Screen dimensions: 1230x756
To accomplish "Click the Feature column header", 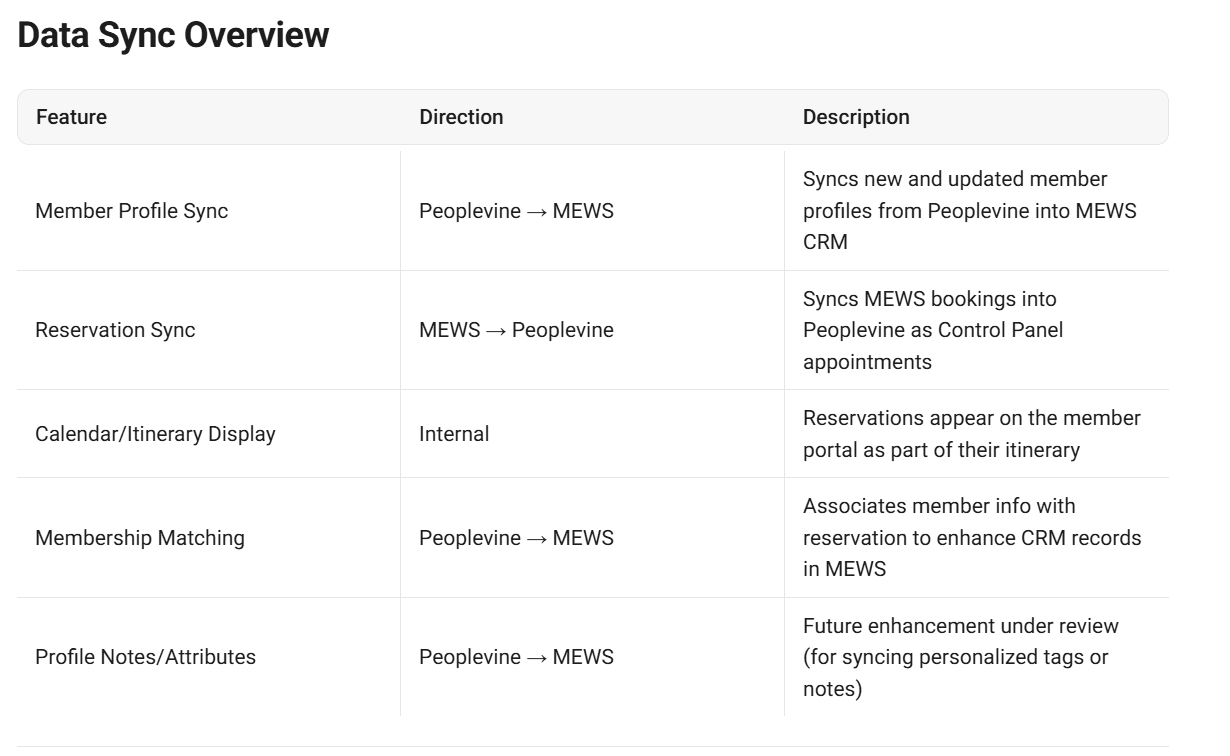I will coord(71,117).
